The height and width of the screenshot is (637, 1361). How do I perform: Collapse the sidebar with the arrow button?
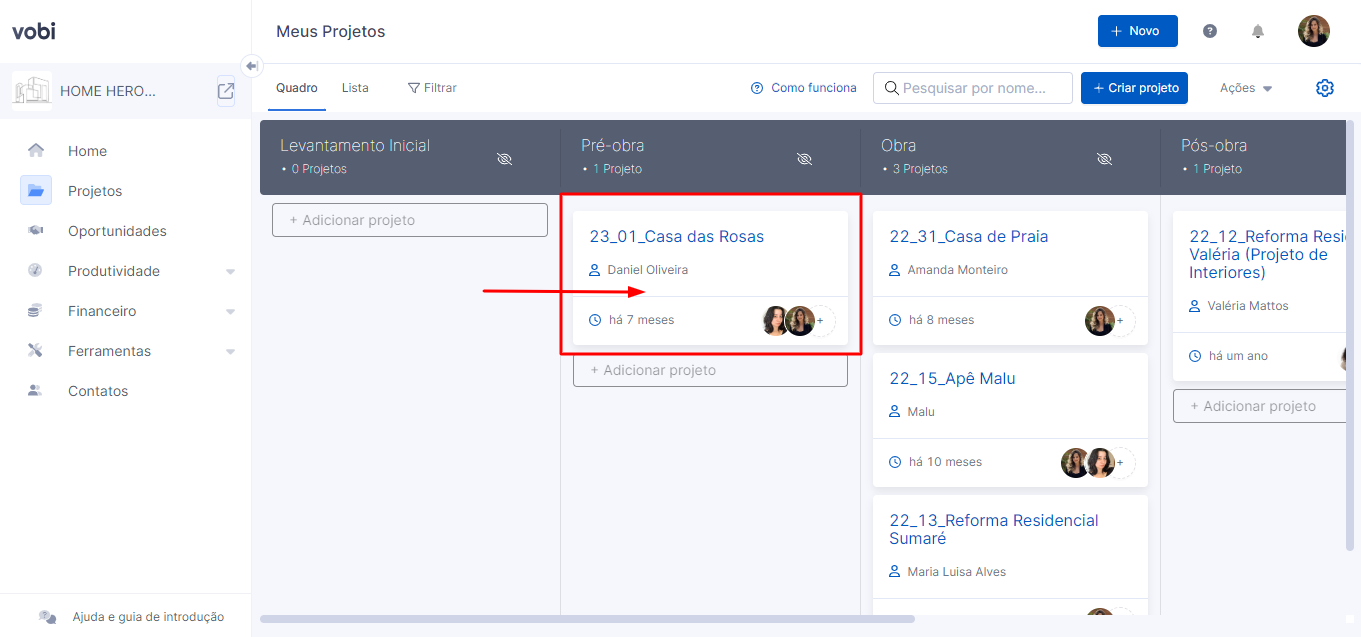click(252, 65)
